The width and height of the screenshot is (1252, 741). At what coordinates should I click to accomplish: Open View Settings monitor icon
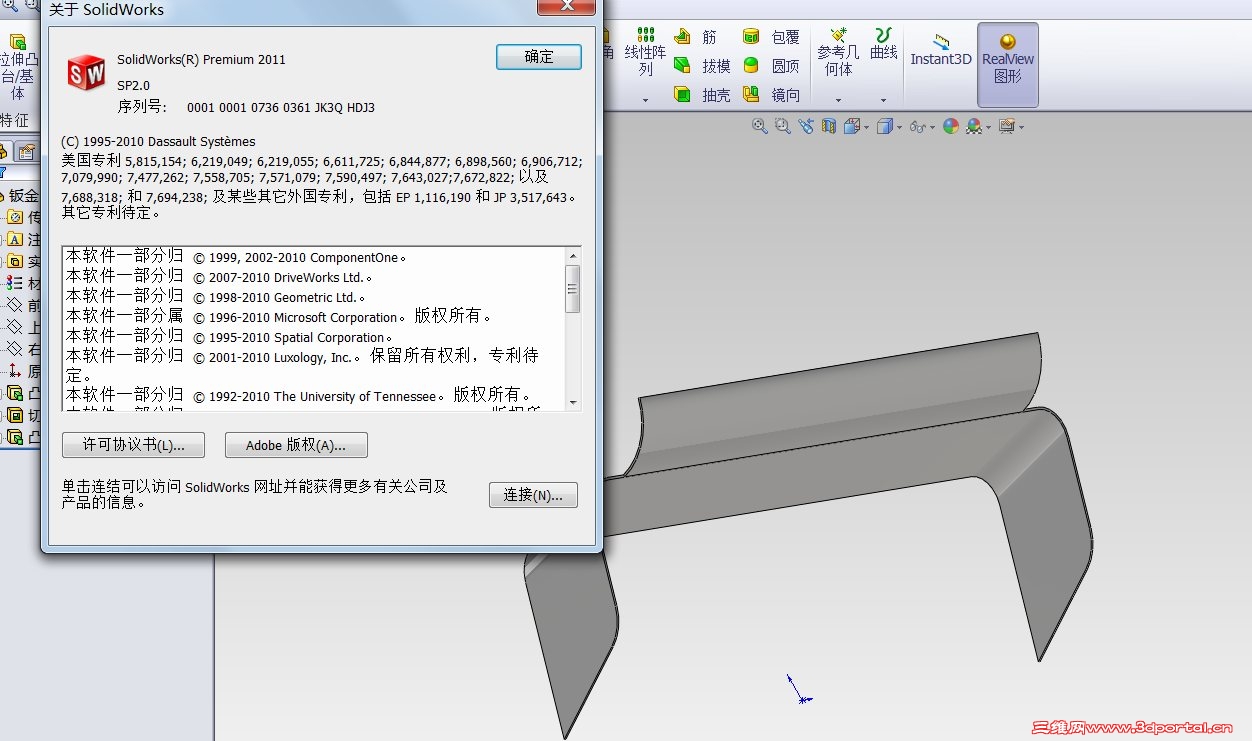pyautogui.click(x=1006, y=126)
